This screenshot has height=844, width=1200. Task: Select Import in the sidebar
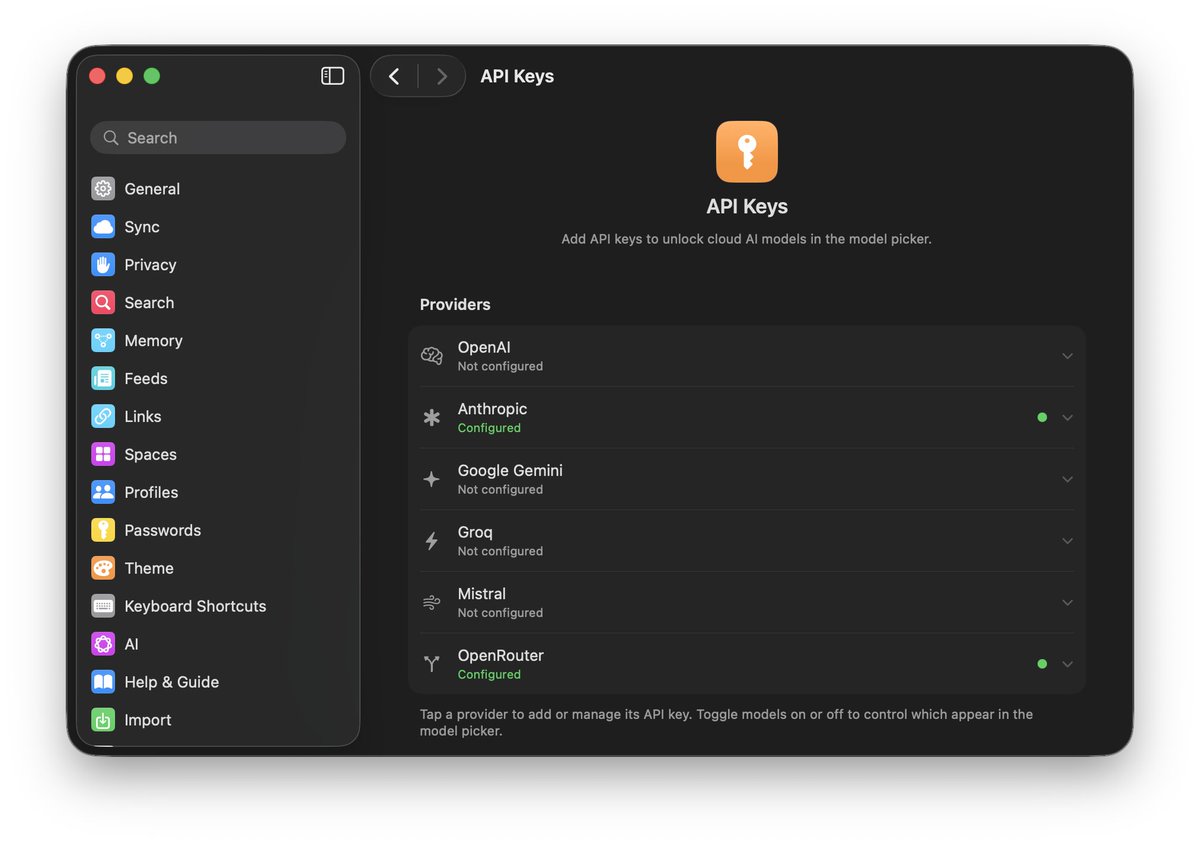tap(218, 720)
